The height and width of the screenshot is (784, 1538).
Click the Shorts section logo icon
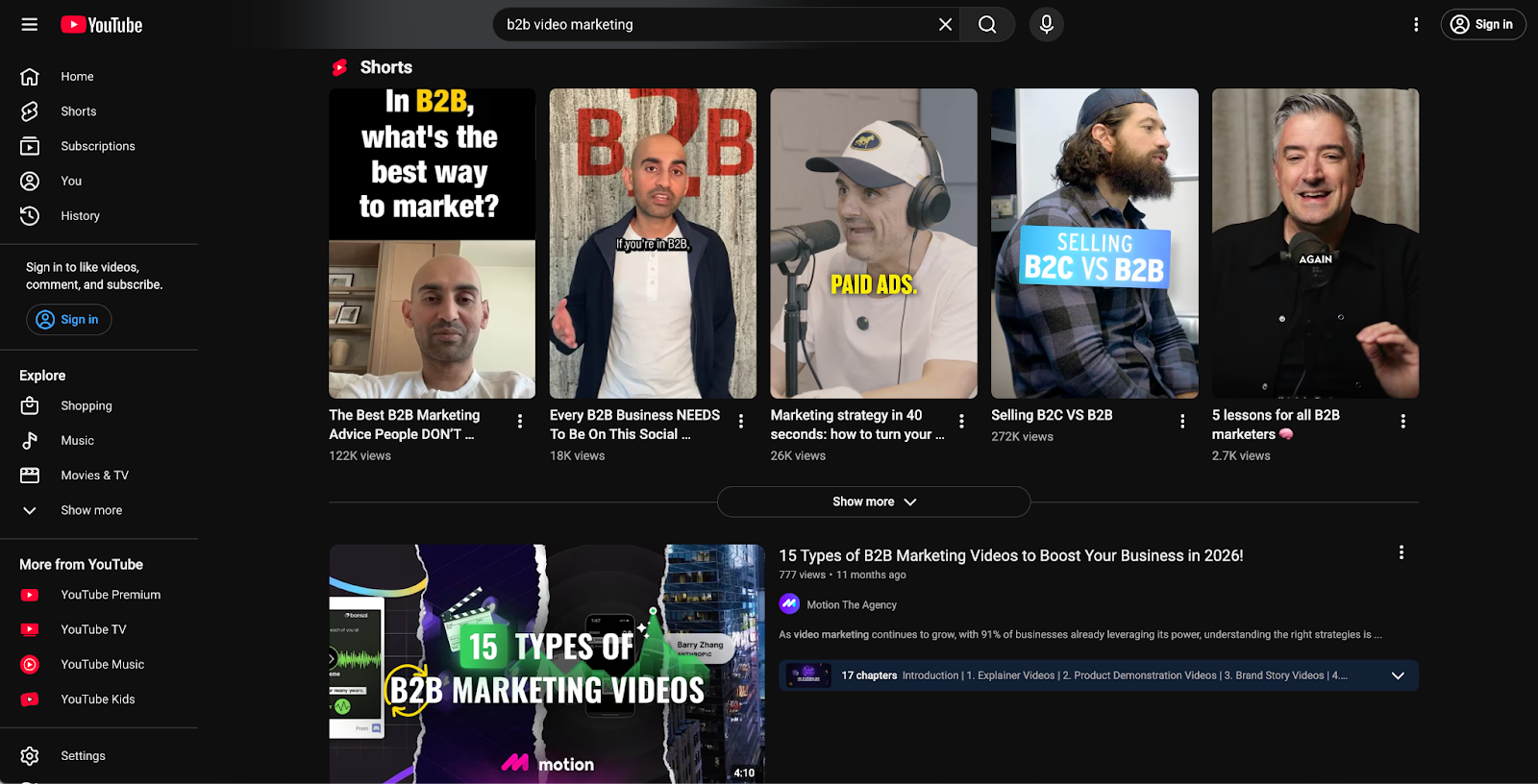(x=339, y=67)
